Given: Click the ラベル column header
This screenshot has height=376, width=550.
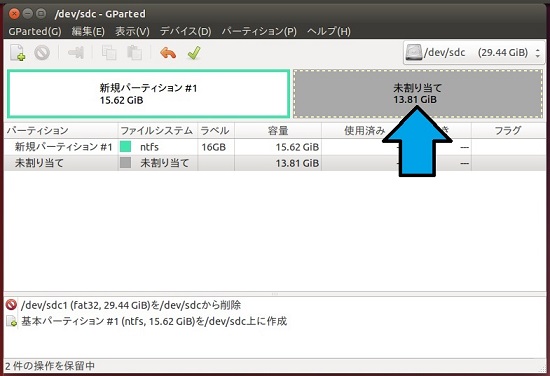Looking at the screenshot, I should (x=216, y=130).
